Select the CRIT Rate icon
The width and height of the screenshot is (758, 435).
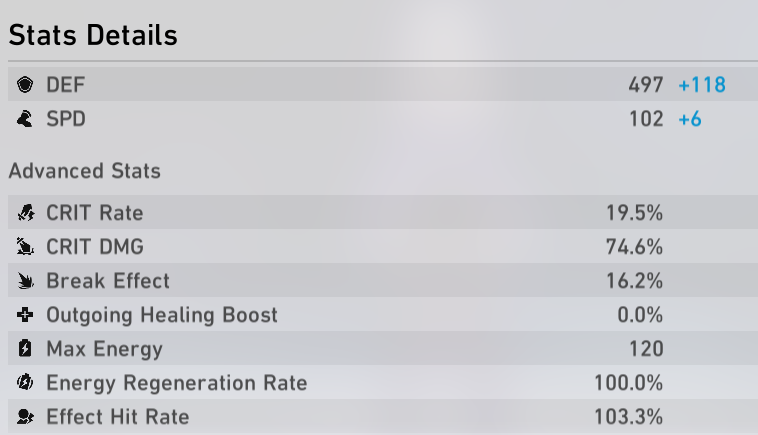25,213
